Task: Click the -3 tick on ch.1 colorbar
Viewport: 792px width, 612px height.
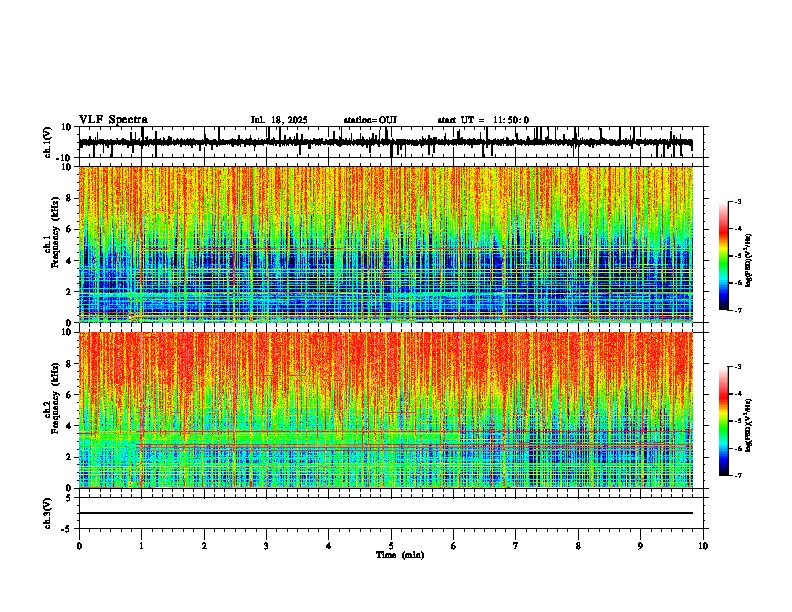Action: pos(737,201)
